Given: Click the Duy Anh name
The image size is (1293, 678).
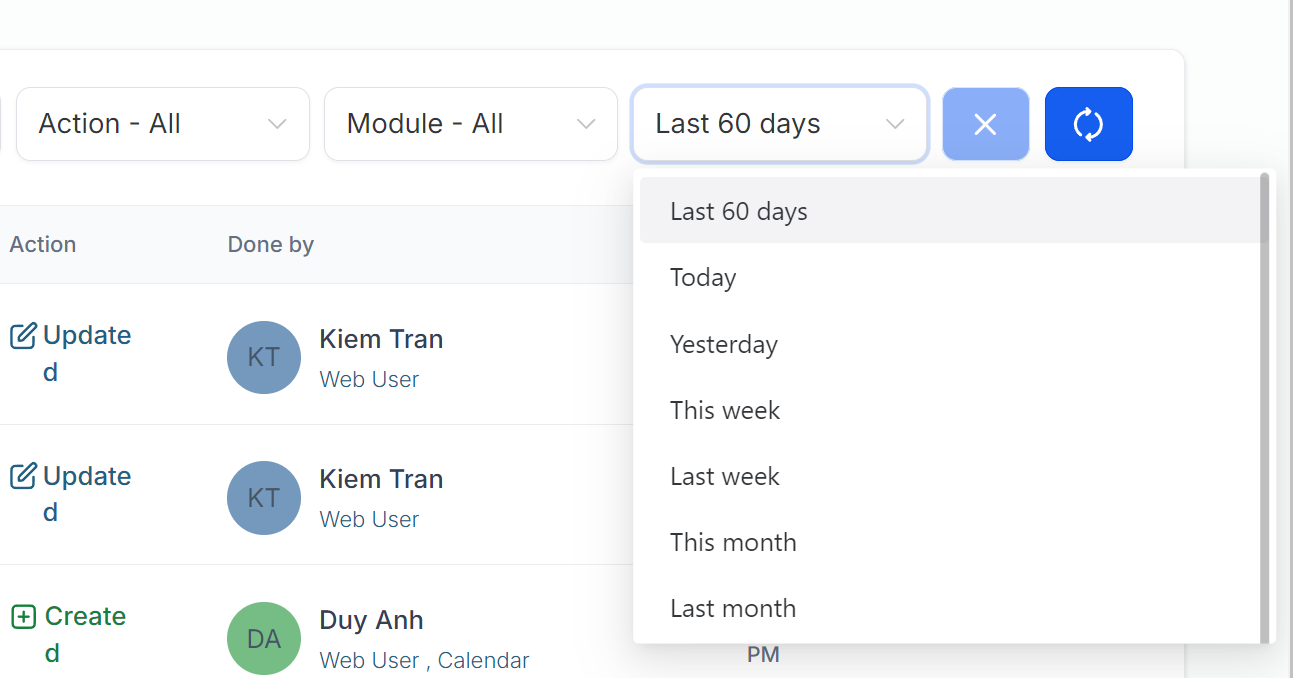Looking at the screenshot, I should coord(372,620).
